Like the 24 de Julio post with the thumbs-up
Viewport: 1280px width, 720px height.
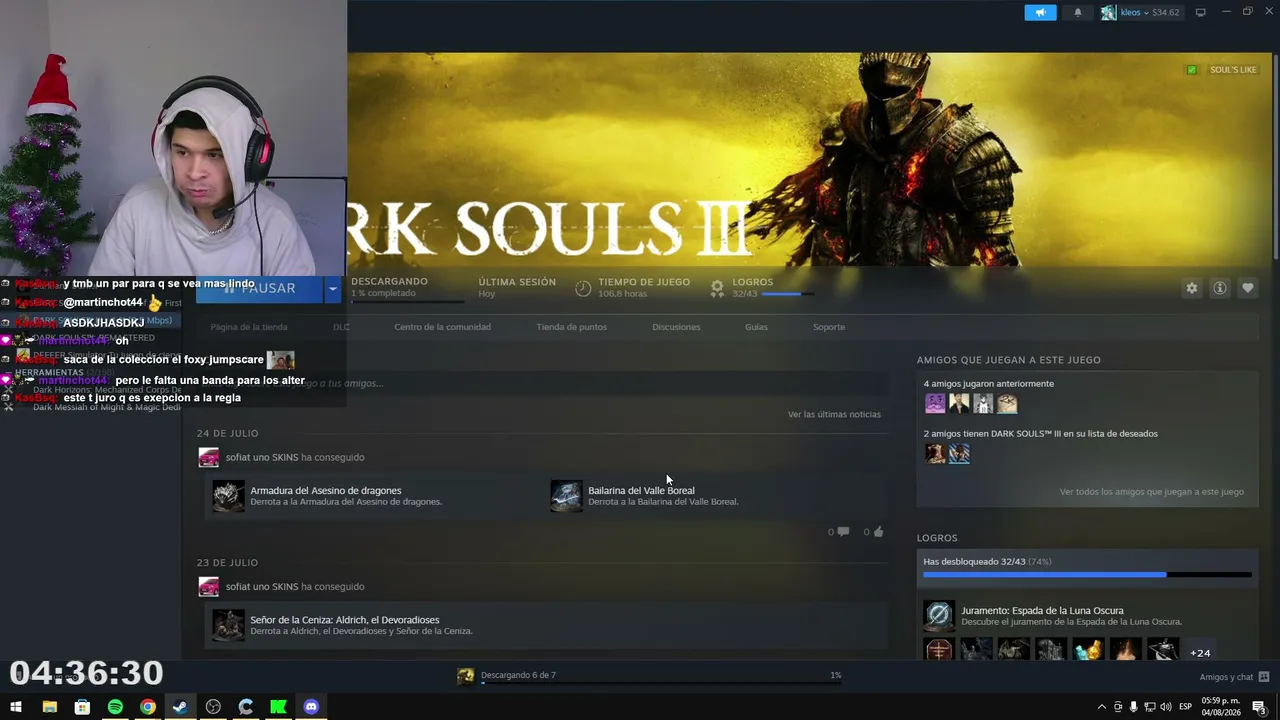point(878,532)
